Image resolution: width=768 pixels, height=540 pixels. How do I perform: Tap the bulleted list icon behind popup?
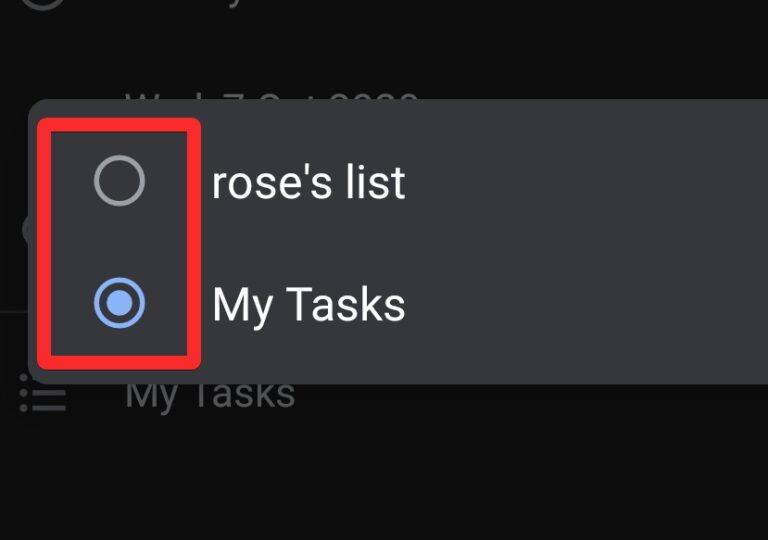pyautogui.click(x=43, y=395)
